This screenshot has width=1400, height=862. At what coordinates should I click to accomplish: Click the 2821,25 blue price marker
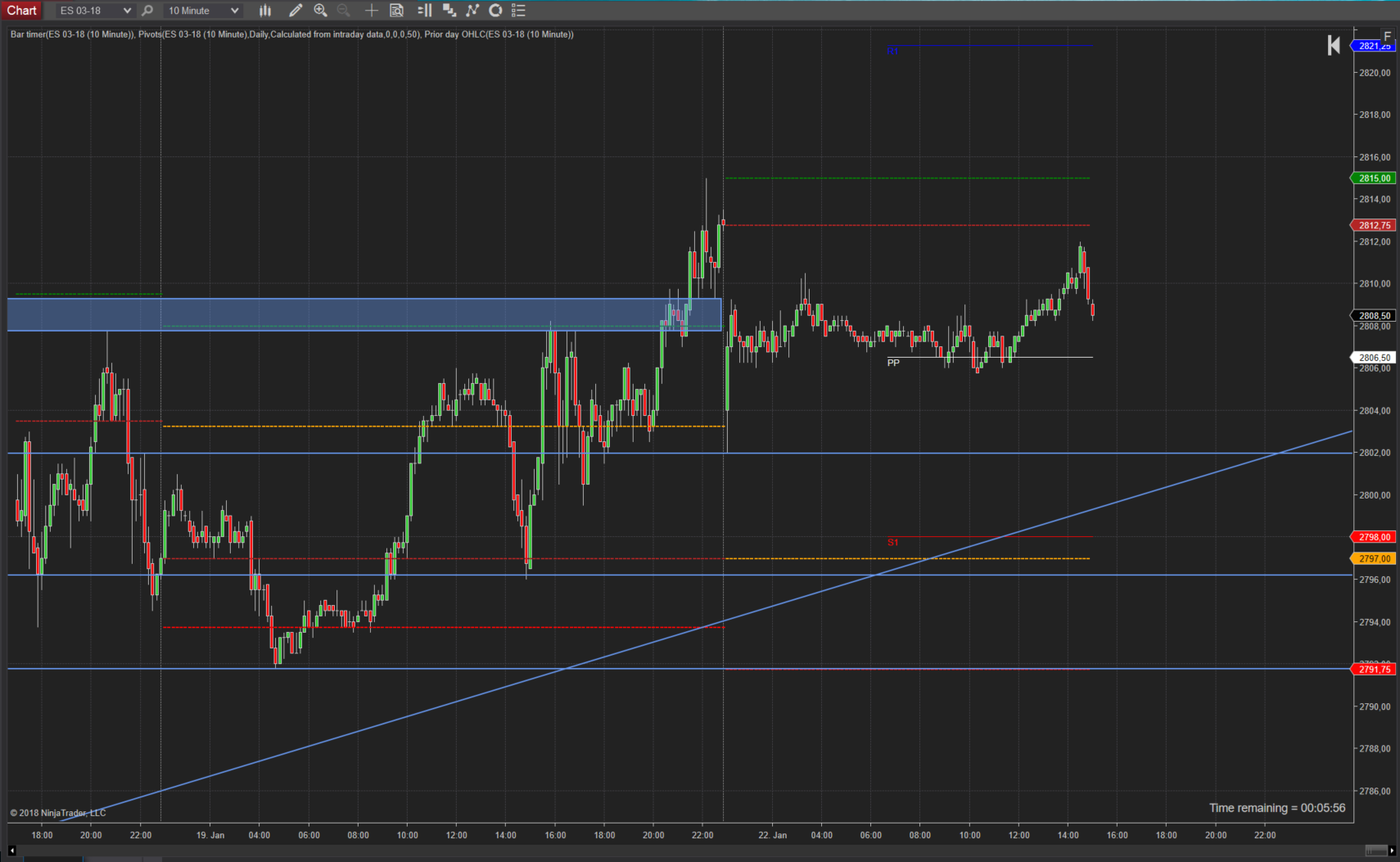(1373, 46)
